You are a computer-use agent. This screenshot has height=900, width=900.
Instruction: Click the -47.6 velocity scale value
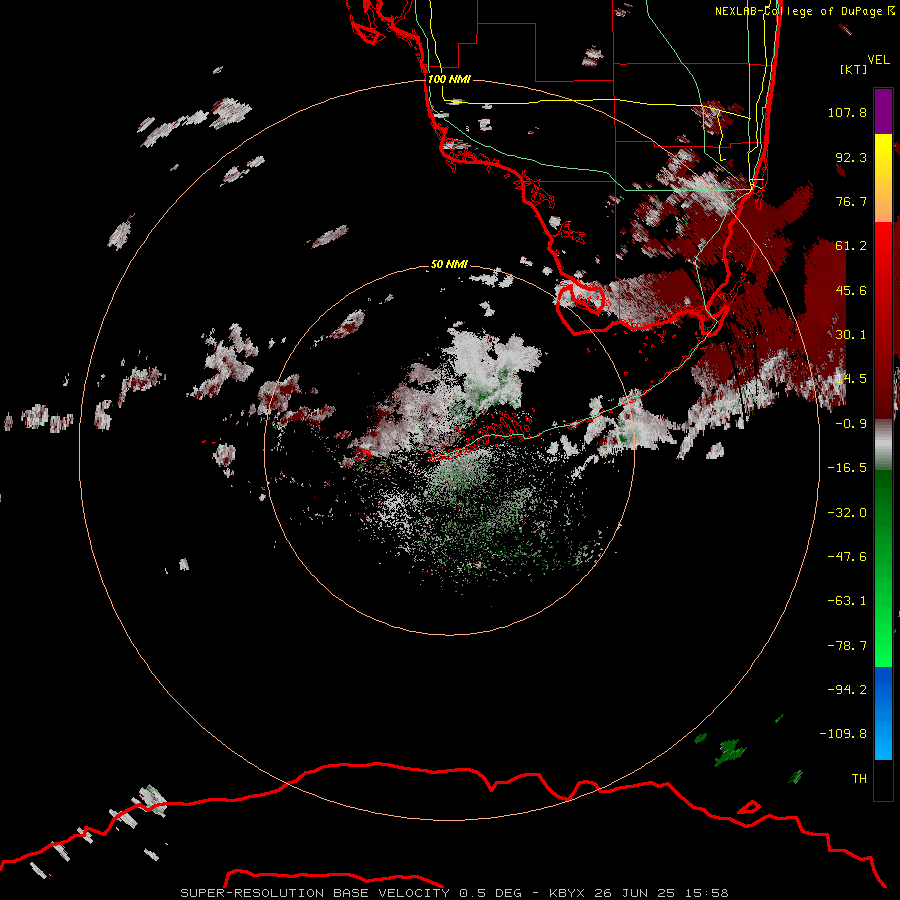tap(847, 557)
